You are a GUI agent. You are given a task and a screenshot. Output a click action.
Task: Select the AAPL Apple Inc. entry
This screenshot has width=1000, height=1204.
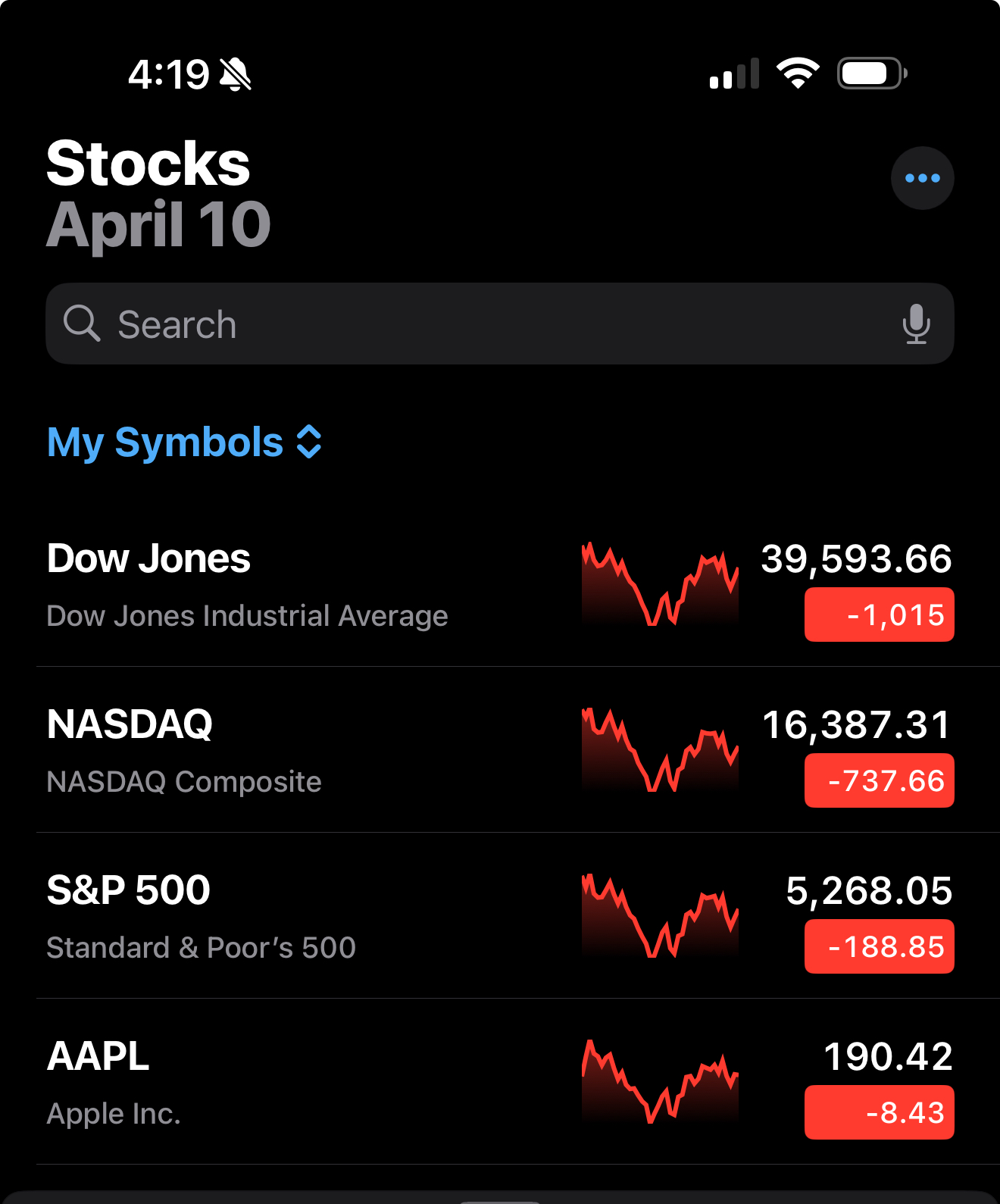tap(114, 1083)
